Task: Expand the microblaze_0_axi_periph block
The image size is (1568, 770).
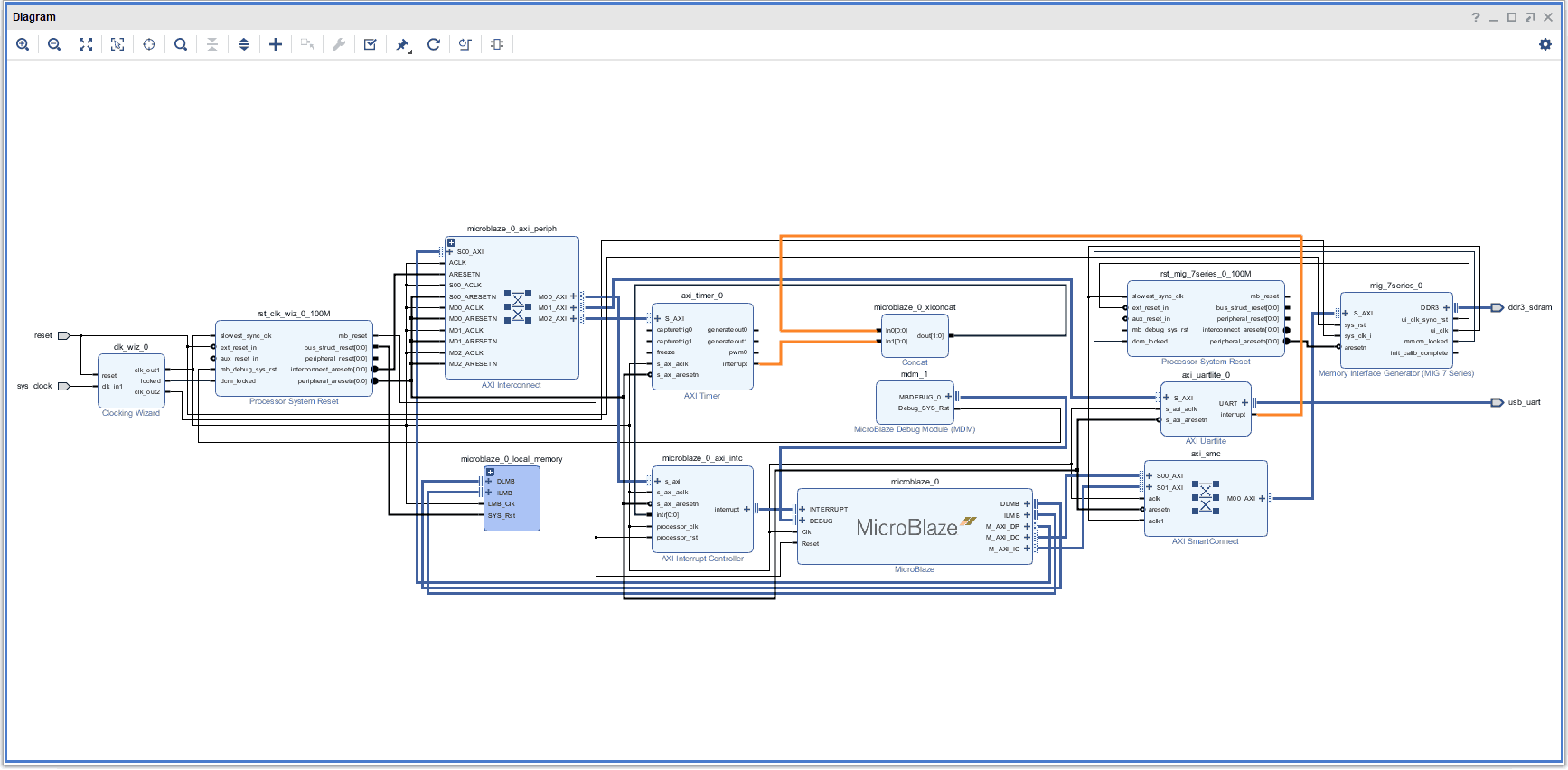Action: (451, 242)
